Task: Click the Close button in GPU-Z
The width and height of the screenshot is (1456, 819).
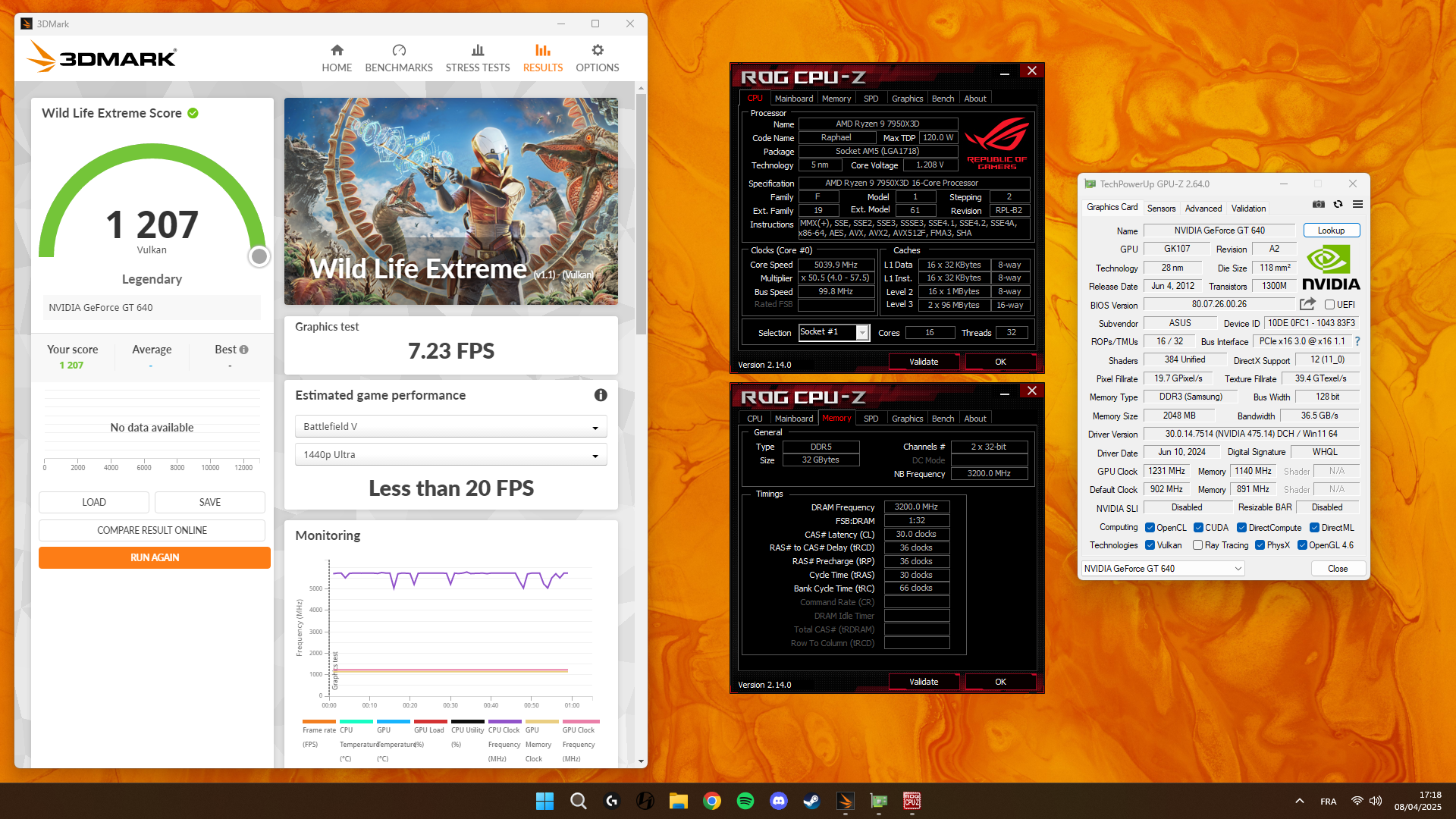Action: click(1338, 569)
